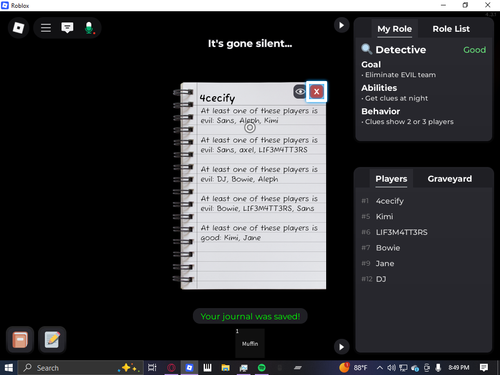Open the taskbar clock showing 8:49 PM
Screen dimensions: 500x375
[x=459, y=368]
